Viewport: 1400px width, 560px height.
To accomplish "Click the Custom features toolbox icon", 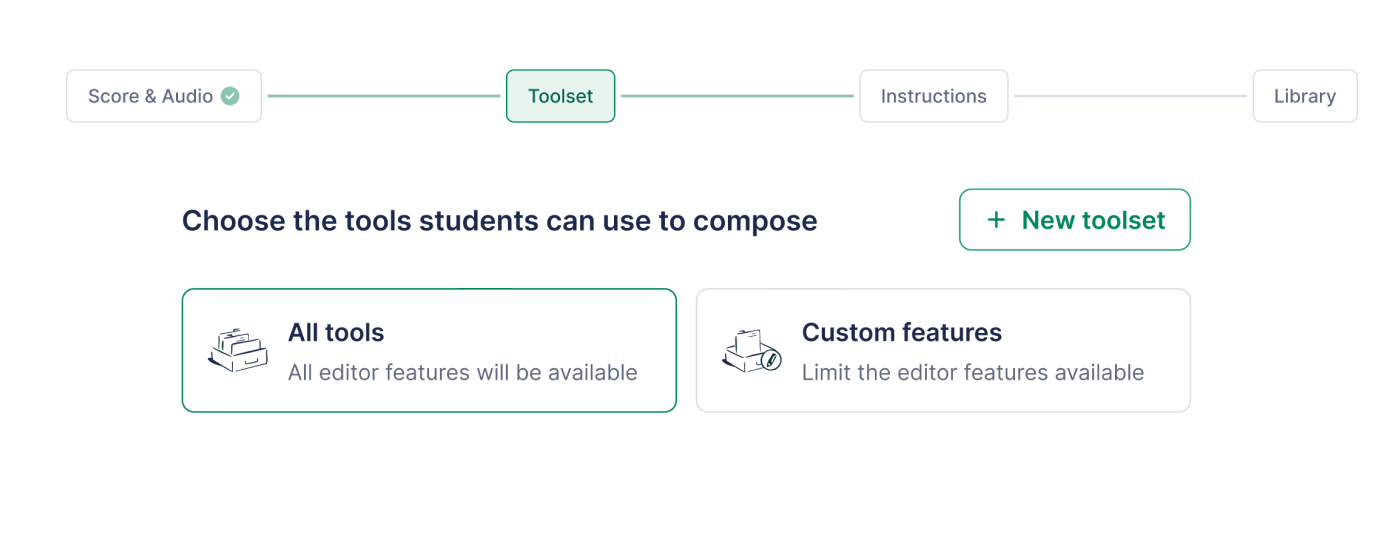I will [x=750, y=351].
